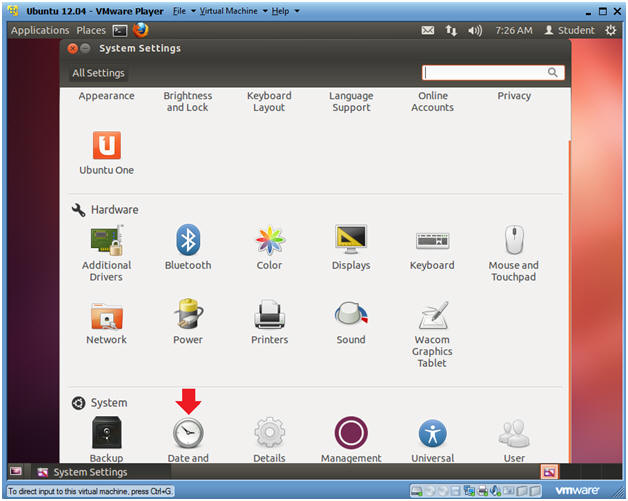Open the mail indicator envelope icon

pos(428,30)
